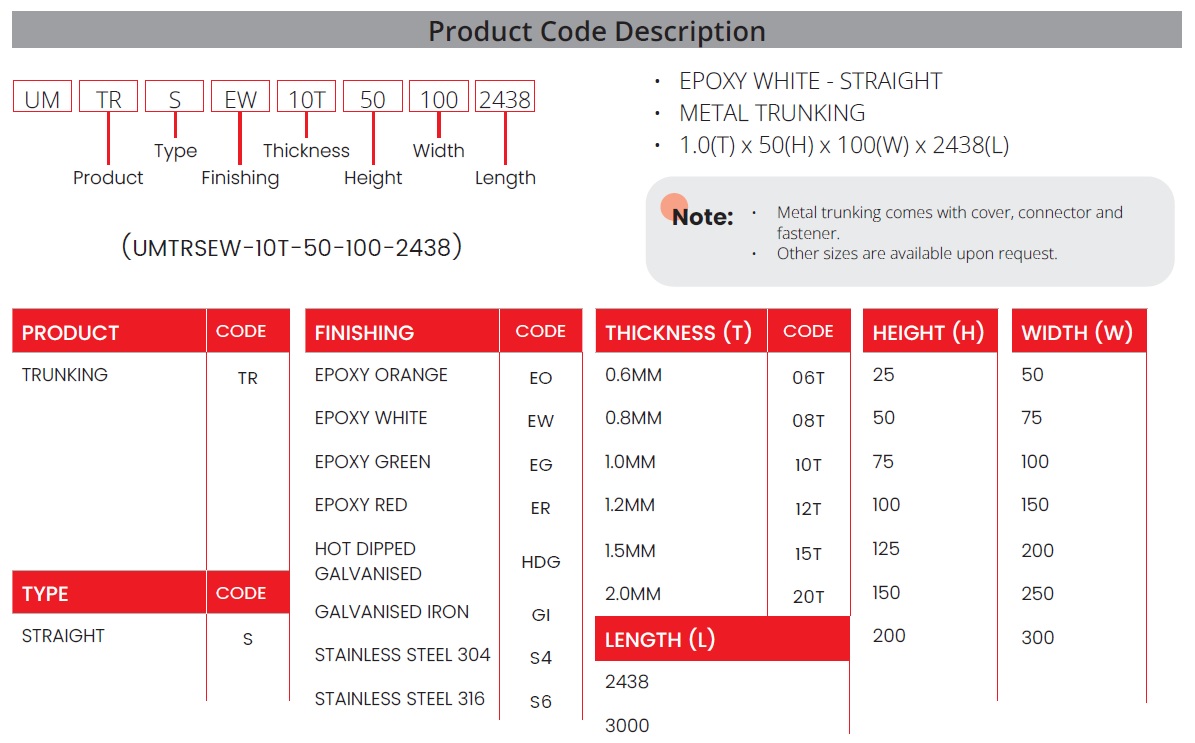This screenshot has height=743, width=1195.
Task: Select the EW finishing code box
Action: pos(241,96)
